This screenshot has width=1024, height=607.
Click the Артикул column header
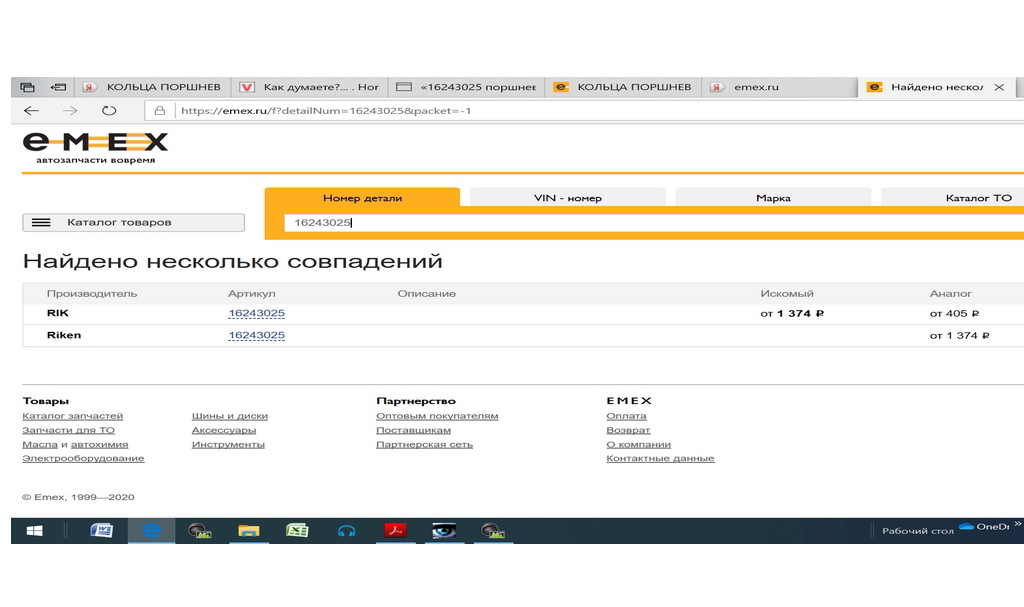pos(251,293)
